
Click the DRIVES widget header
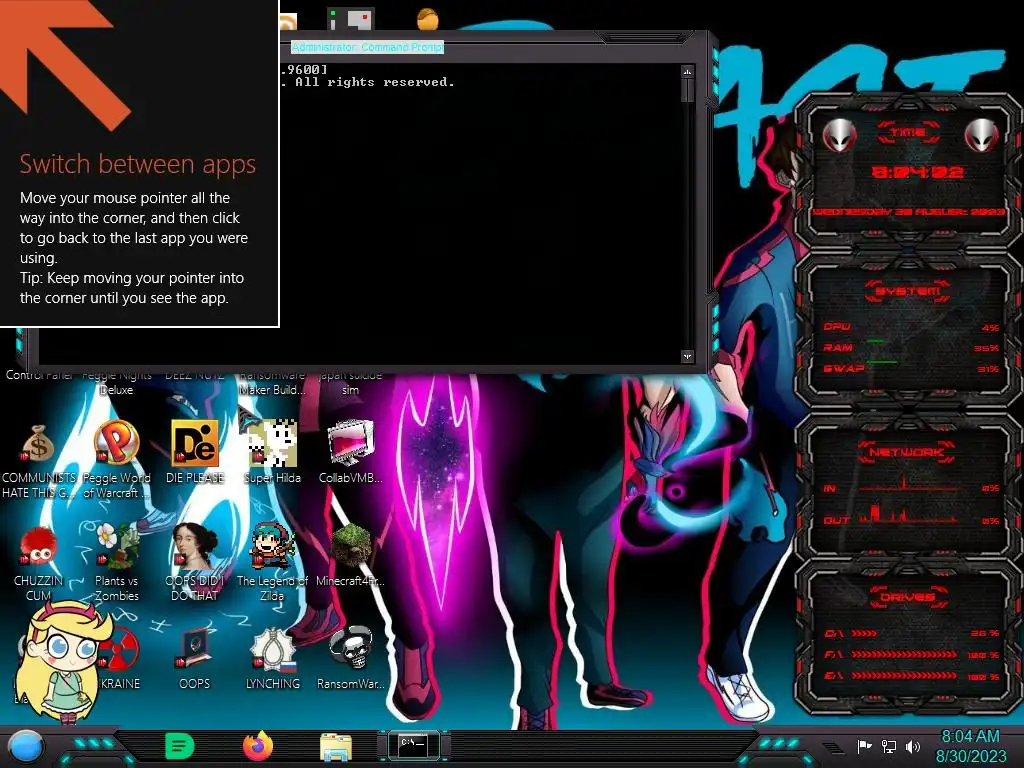tap(908, 596)
